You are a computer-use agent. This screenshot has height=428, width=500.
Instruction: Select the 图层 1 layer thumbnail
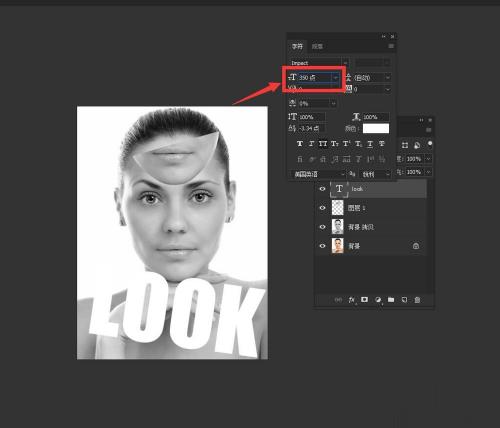(338, 208)
